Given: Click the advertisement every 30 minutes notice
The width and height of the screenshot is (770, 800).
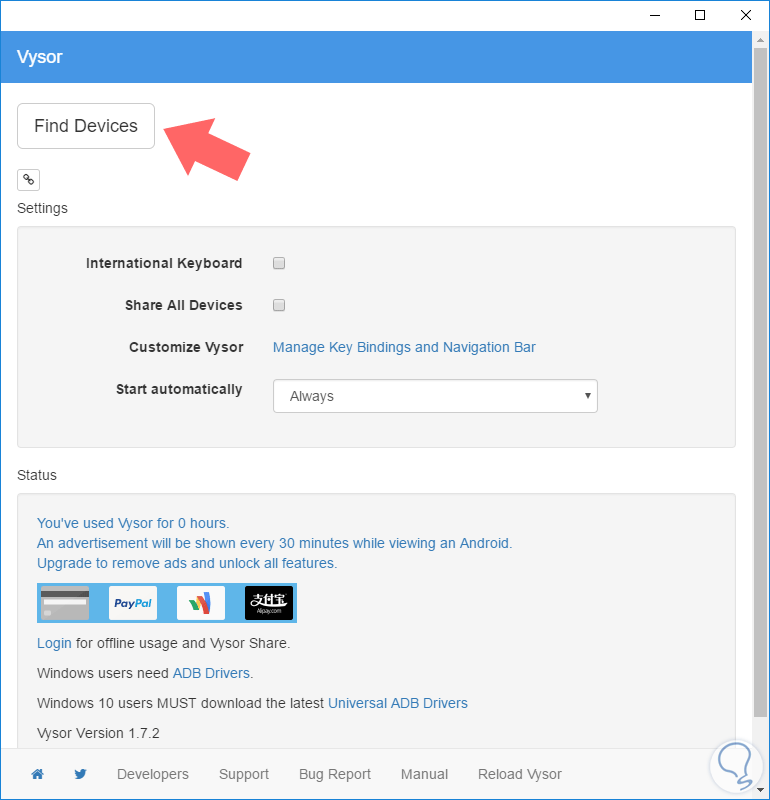Looking at the screenshot, I should pyautogui.click(x=275, y=543).
